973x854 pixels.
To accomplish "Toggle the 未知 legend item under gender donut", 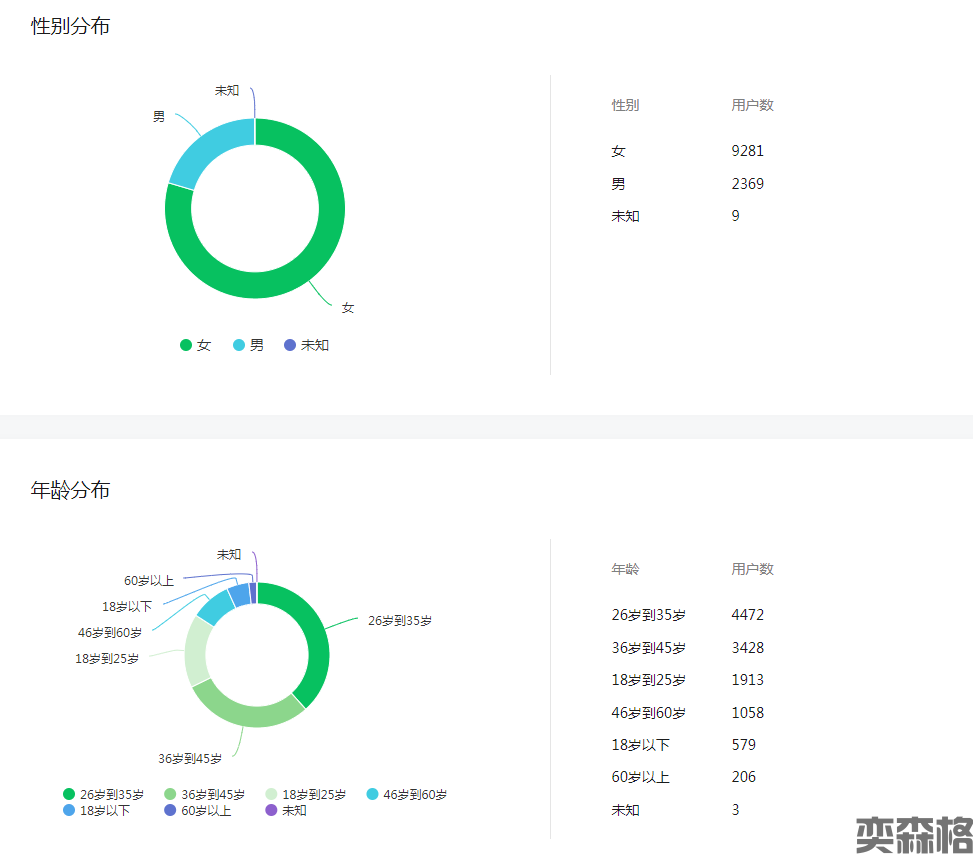I will (306, 345).
